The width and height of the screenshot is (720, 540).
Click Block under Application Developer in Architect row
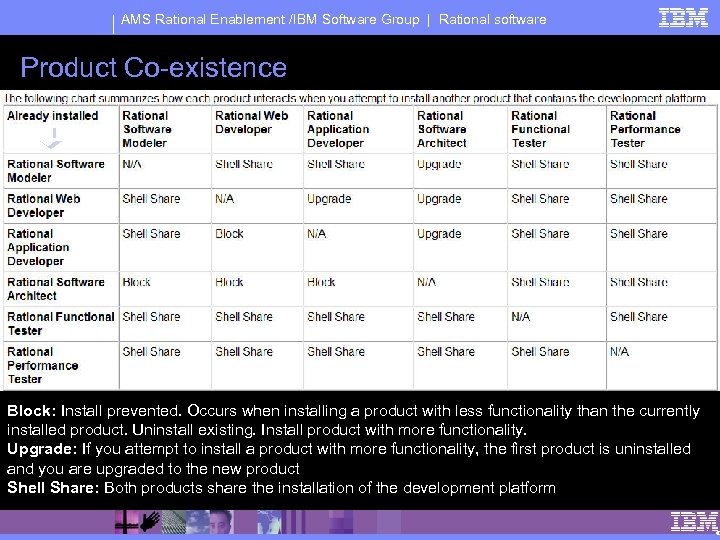(321, 282)
